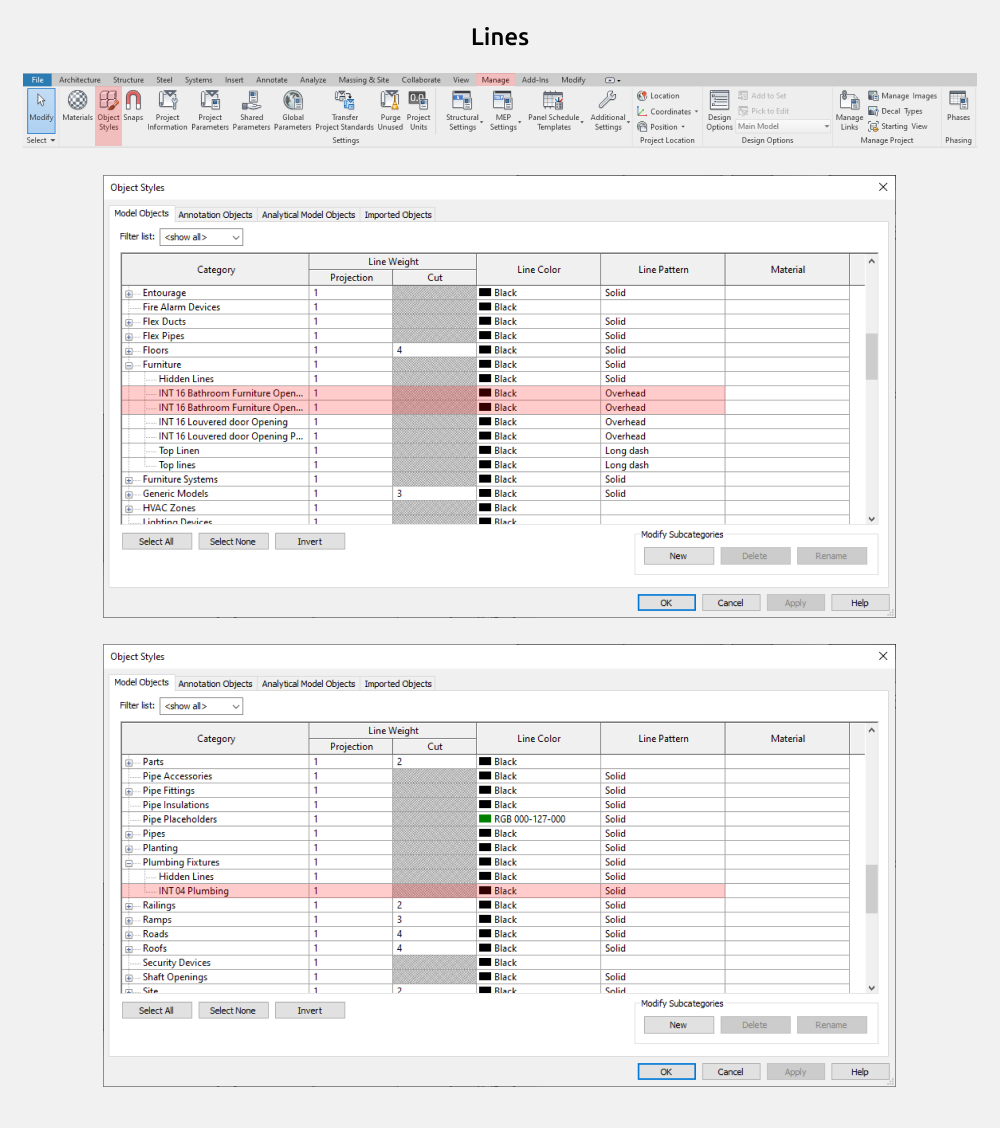Open Project Units
Image resolution: width=1000 pixels, height=1128 pixels.
pyautogui.click(x=419, y=110)
